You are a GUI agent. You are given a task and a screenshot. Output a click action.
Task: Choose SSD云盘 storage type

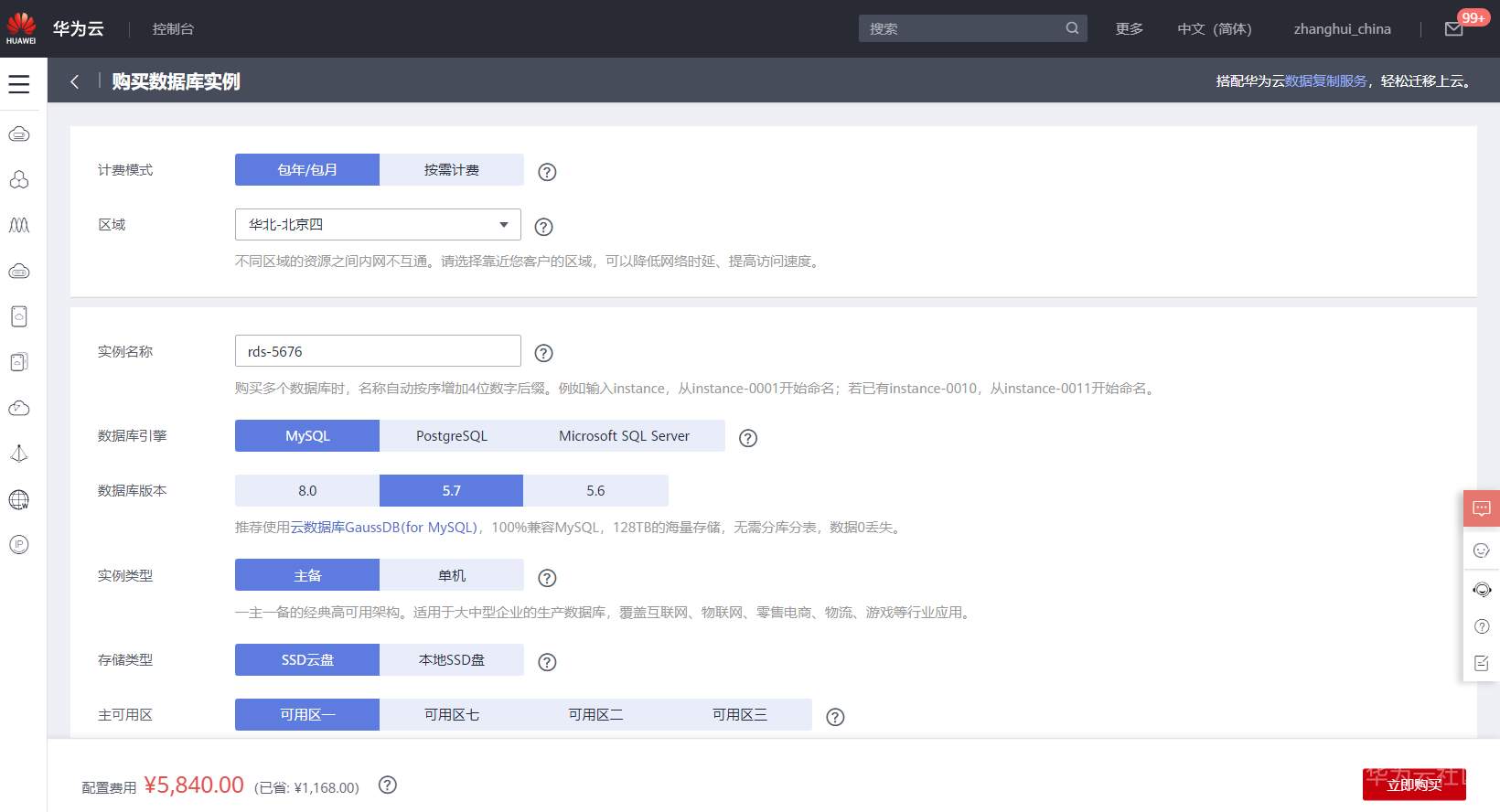click(307, 660)
